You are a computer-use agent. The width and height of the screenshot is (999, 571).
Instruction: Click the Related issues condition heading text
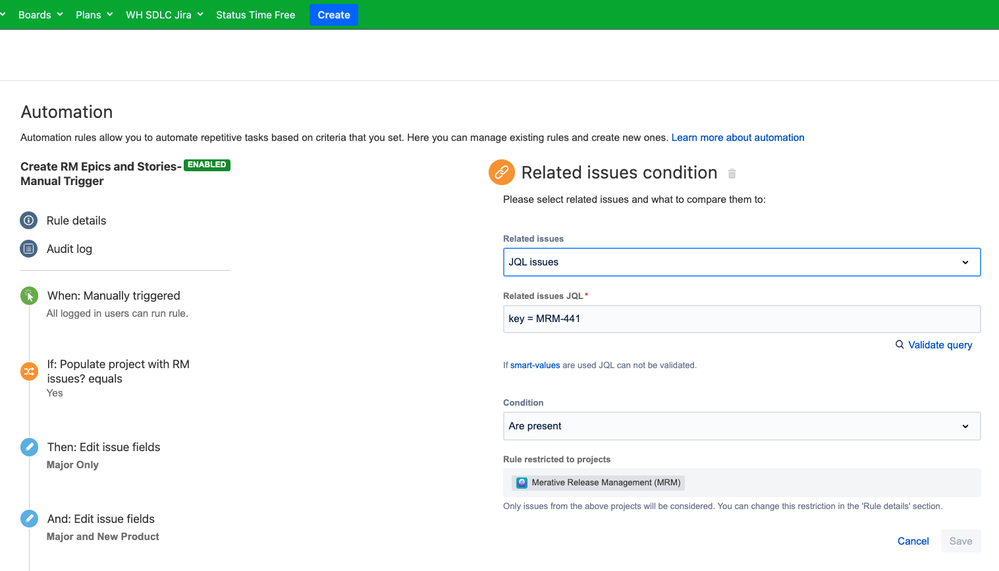point(619,173)
